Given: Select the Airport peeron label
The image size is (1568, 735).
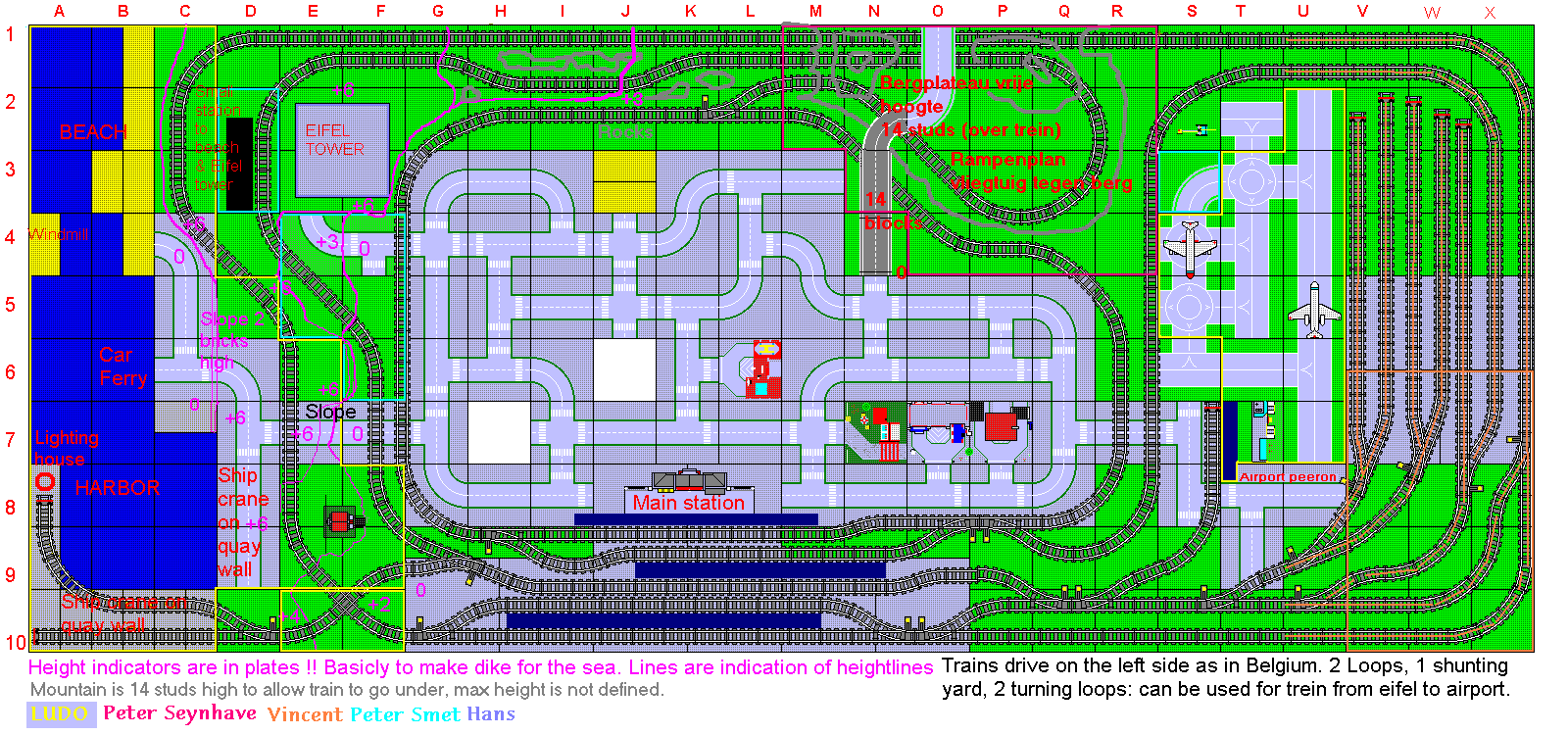Looking at the screenshot, I should (1288, 476).
